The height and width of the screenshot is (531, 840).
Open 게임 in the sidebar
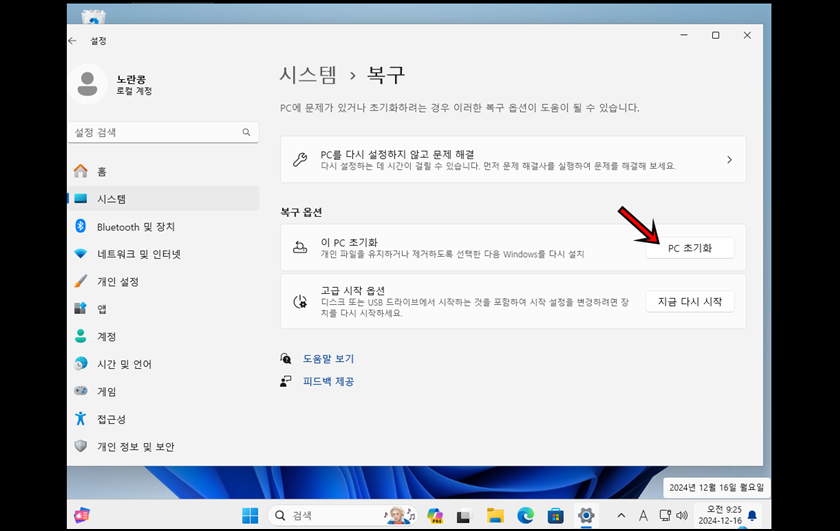pyautogui.click(x=163, y=392)
